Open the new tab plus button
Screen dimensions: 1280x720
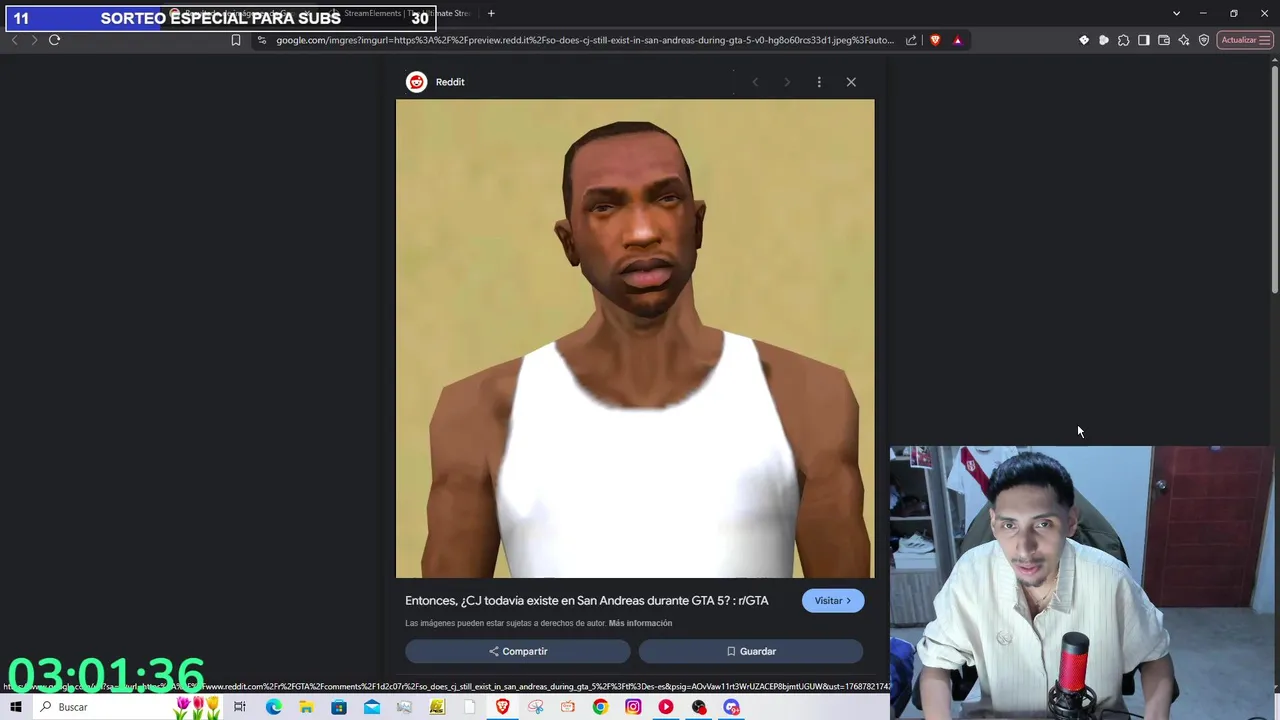(491, 13)
